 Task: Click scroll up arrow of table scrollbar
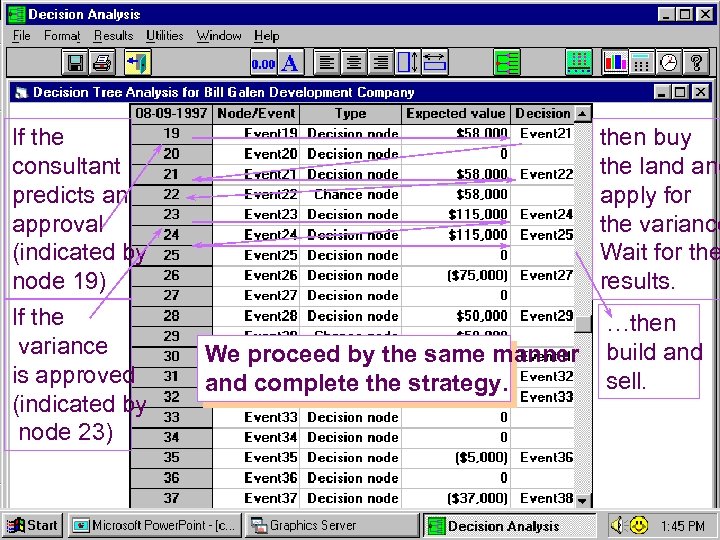[x=582, y=113]
